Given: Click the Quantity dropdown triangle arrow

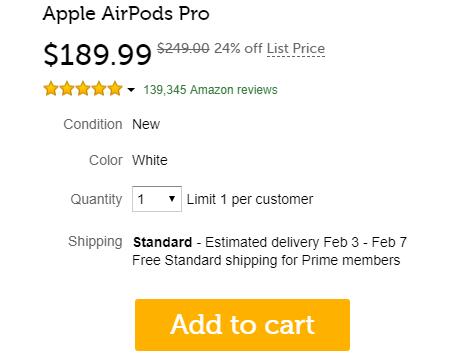Looking at the screenshot, I should click(x=172, y=199).
